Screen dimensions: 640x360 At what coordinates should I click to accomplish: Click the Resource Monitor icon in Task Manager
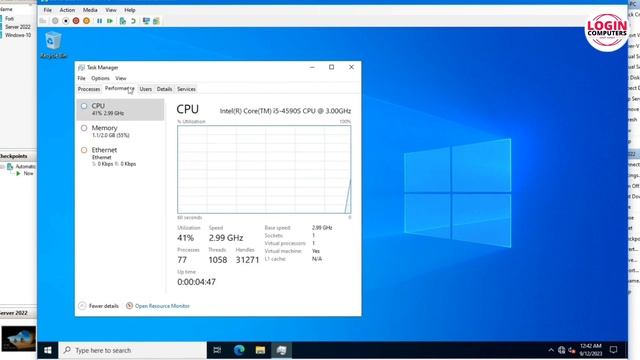click(129, 306)
